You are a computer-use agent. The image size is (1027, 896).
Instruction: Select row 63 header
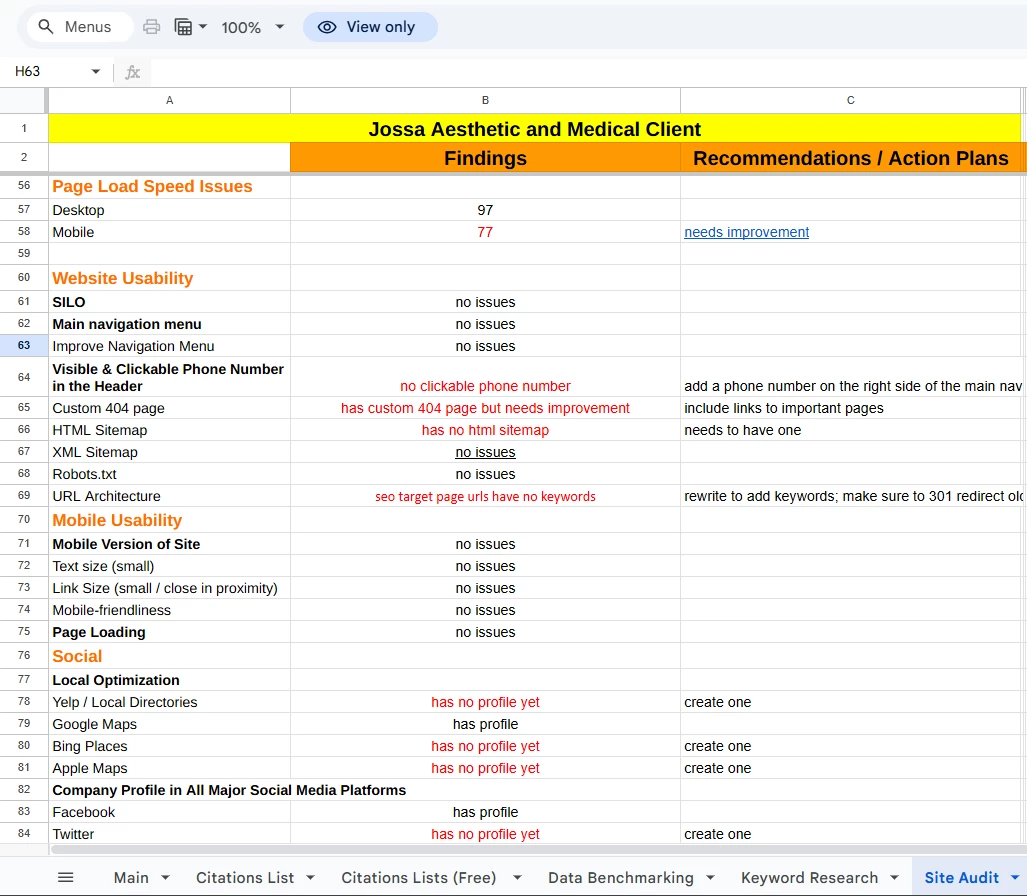pyautogui.click(x=24, y=346)
